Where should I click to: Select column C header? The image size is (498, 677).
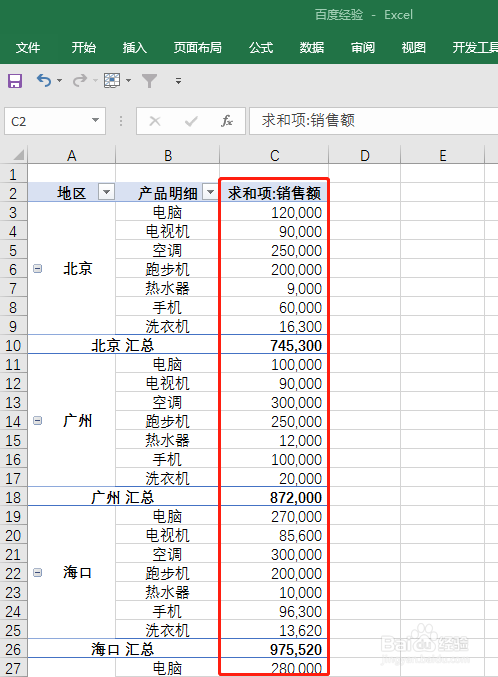point(274,155)
